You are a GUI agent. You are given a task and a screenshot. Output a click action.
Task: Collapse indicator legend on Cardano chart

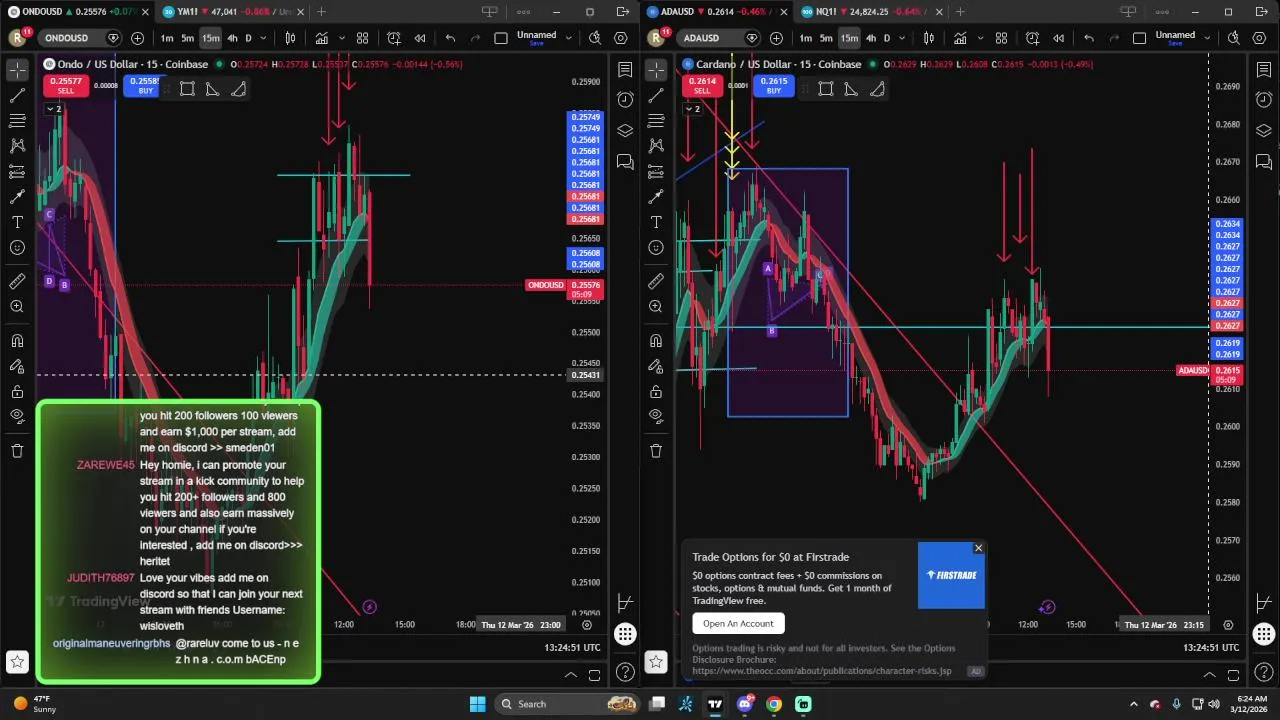(x=691, y=109)
